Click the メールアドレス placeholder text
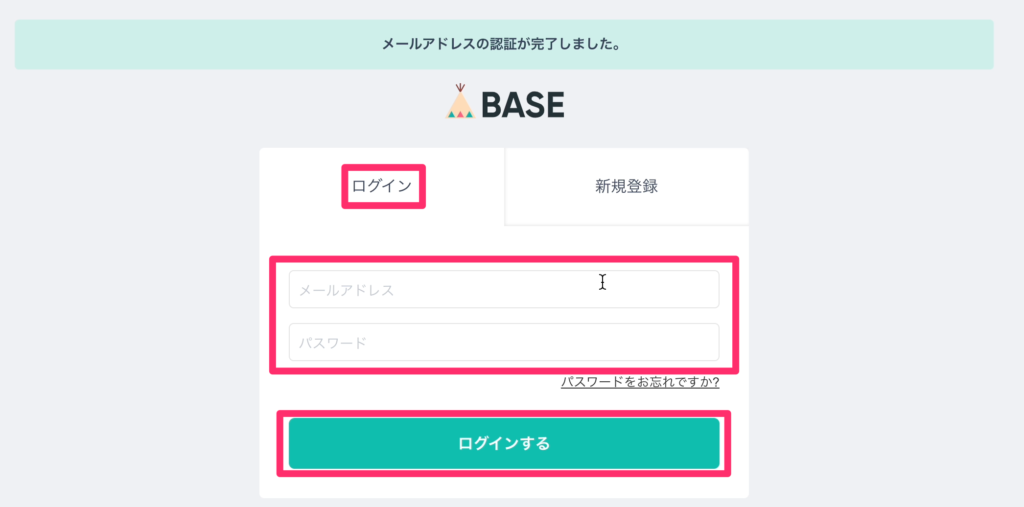The image size is (1024, 507). coord(347,290)
